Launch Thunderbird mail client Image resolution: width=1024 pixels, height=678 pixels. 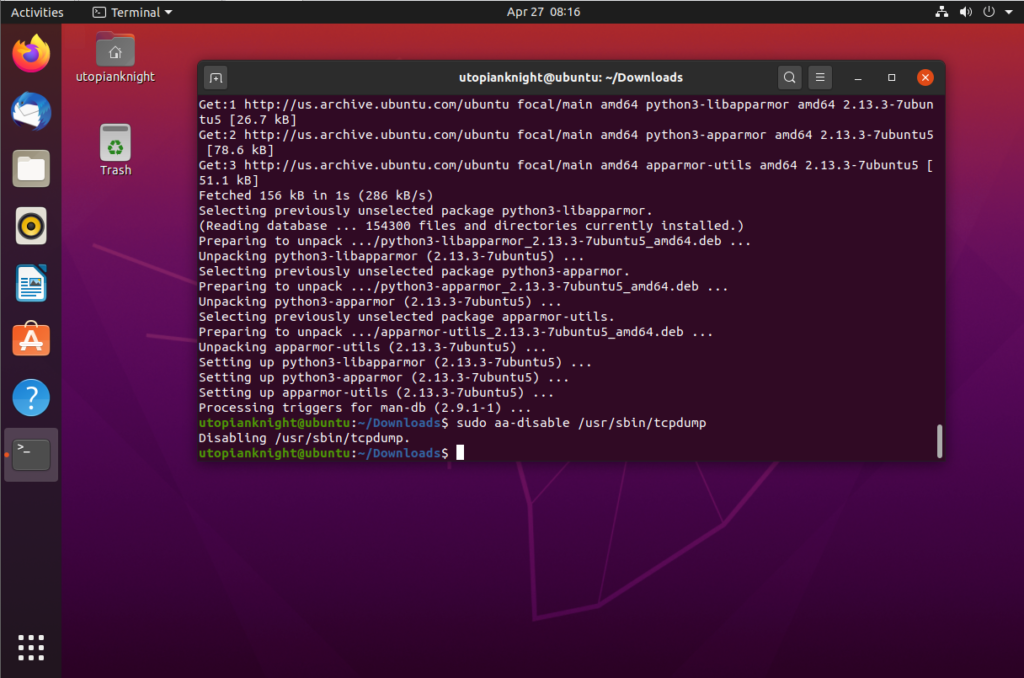click(x=30, y=111)
